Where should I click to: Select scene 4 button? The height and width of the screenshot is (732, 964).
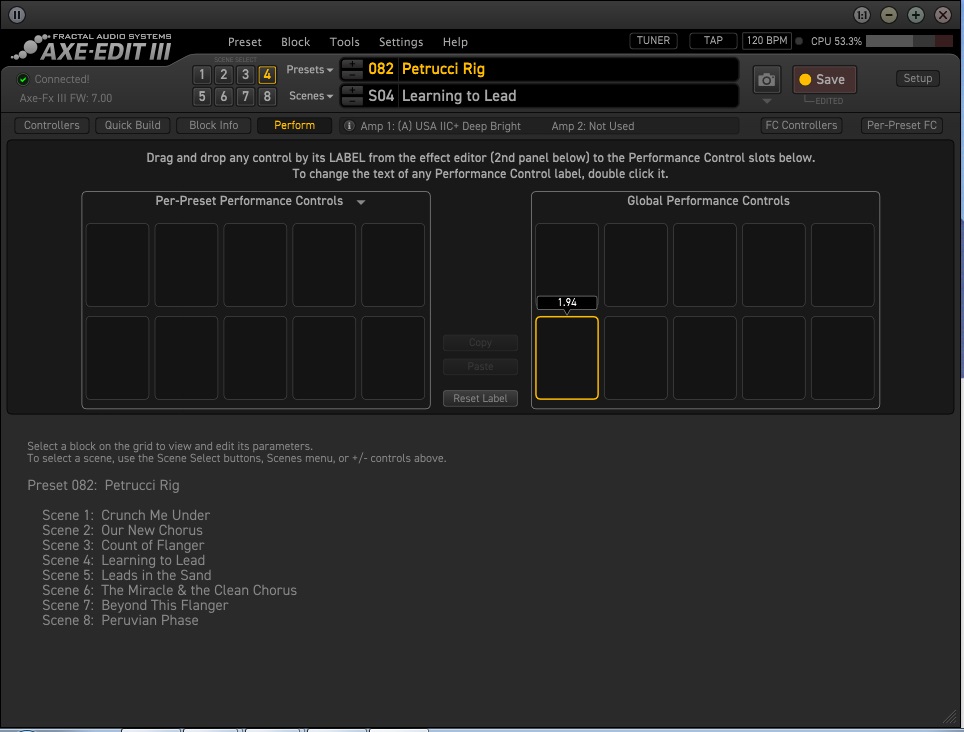pos(267,75)
